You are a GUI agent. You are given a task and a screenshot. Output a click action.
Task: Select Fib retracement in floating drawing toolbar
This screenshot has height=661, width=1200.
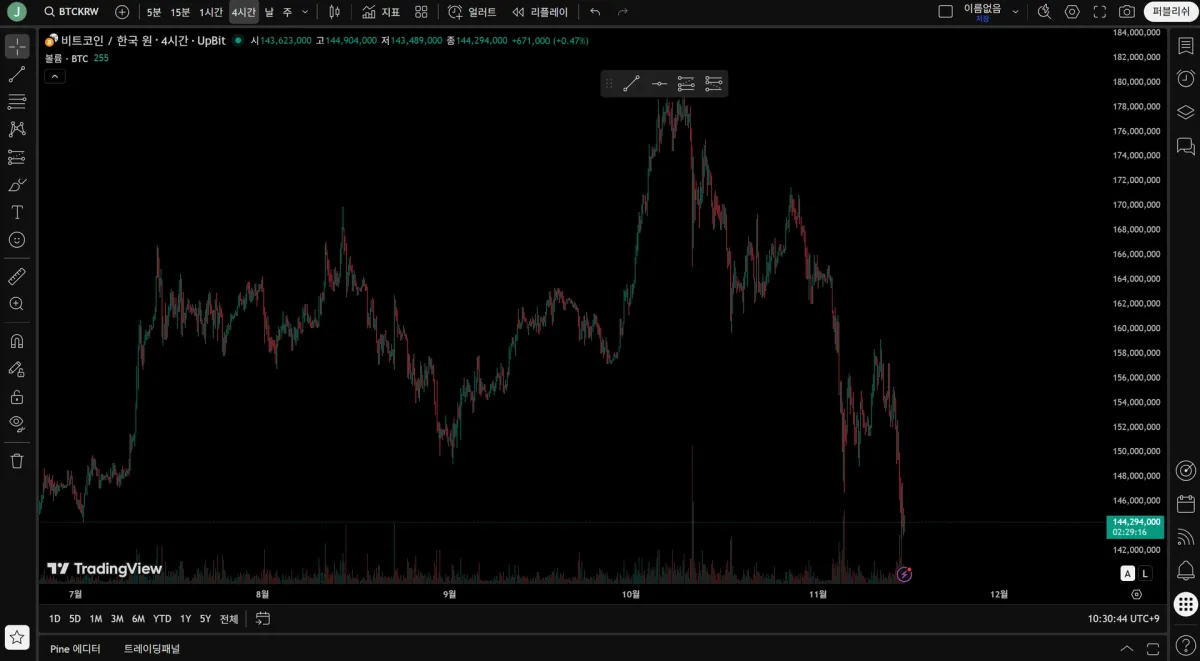click(x=686, y=84)
